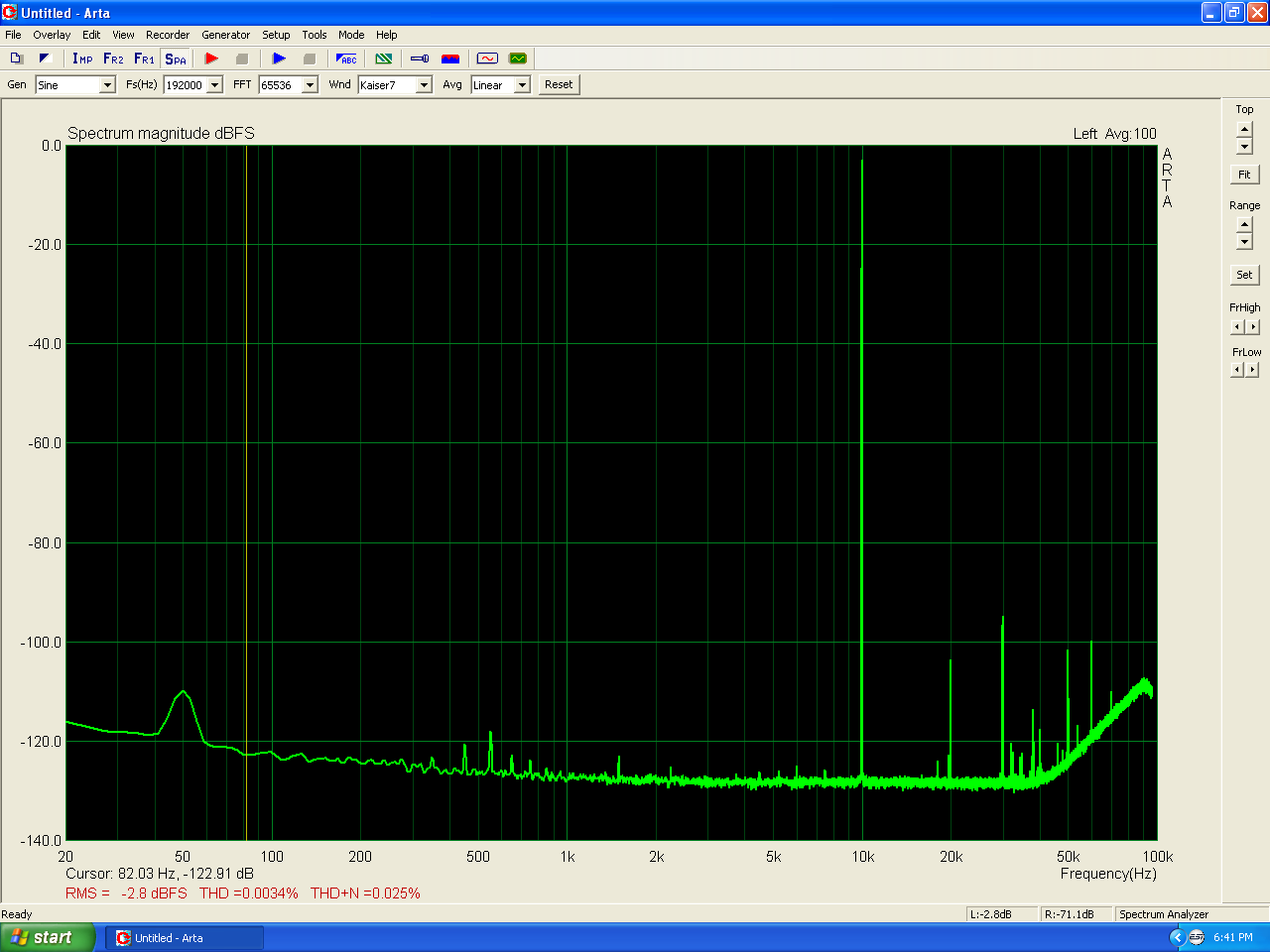Open the Generator menu
Image resolution: width=1270 pixels, height=952 pixels.
(226, 35)
